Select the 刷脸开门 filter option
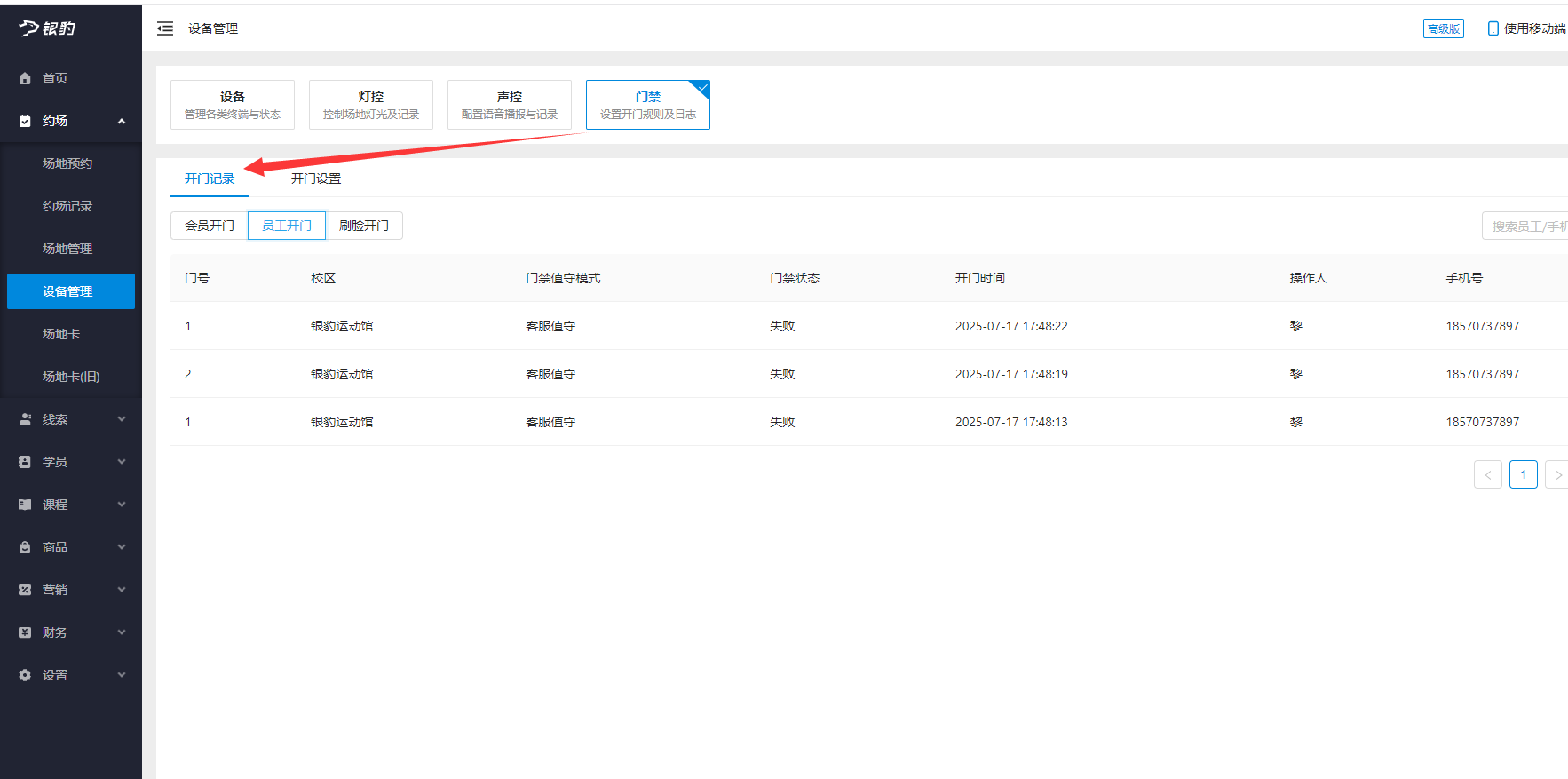Viewport: 1568px width, 779px height. click(x=364, y=226)
